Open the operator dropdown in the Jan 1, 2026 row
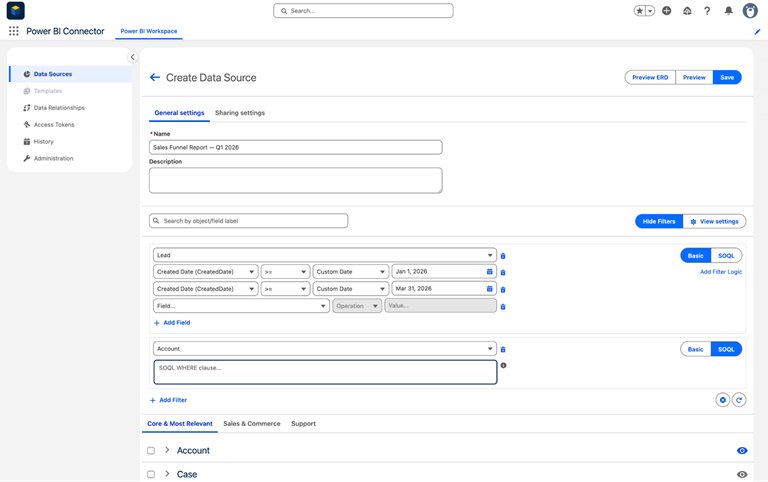This screenshot has width=768, height=482. (286, 272)
